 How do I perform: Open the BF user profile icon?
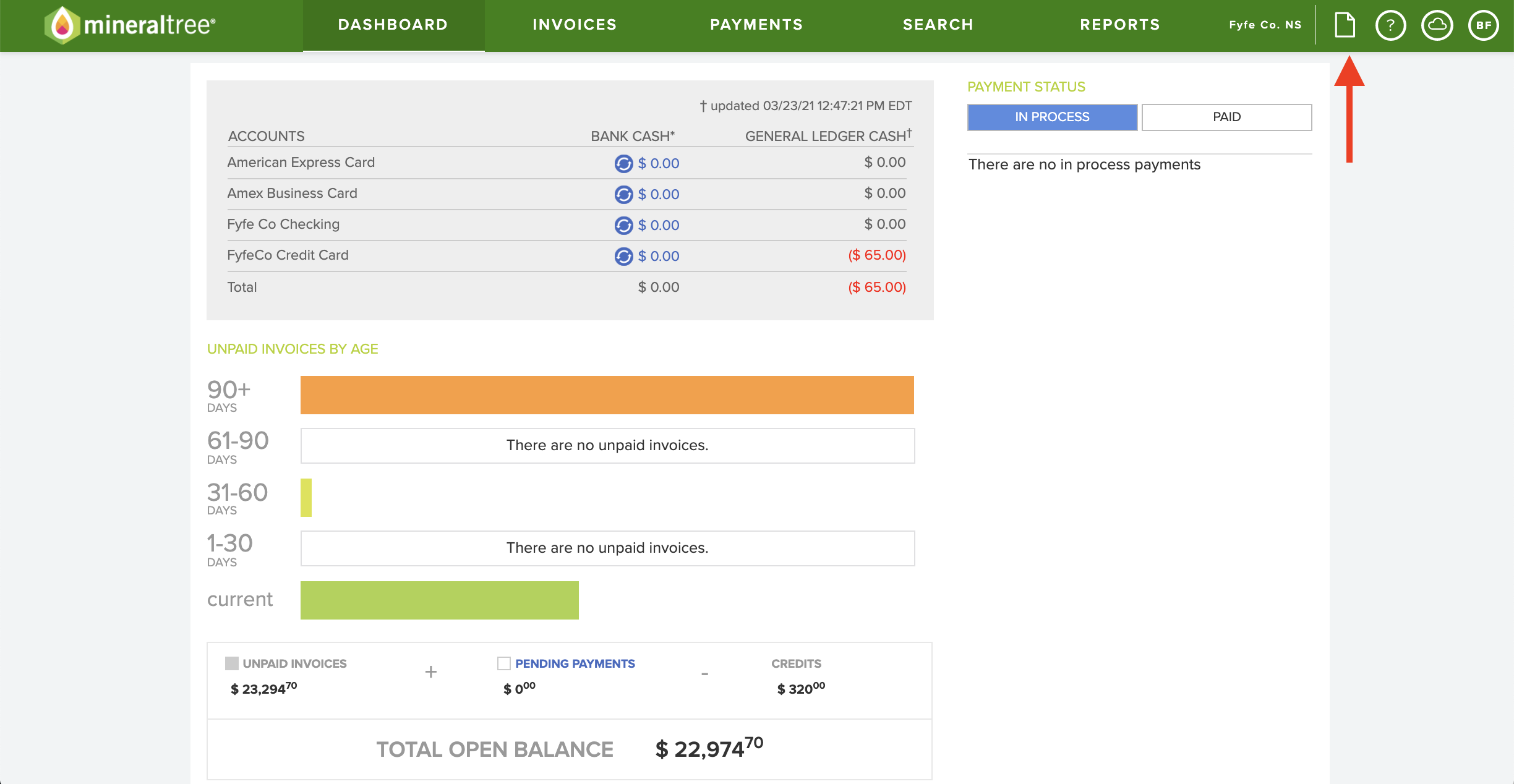(1483, 25)
